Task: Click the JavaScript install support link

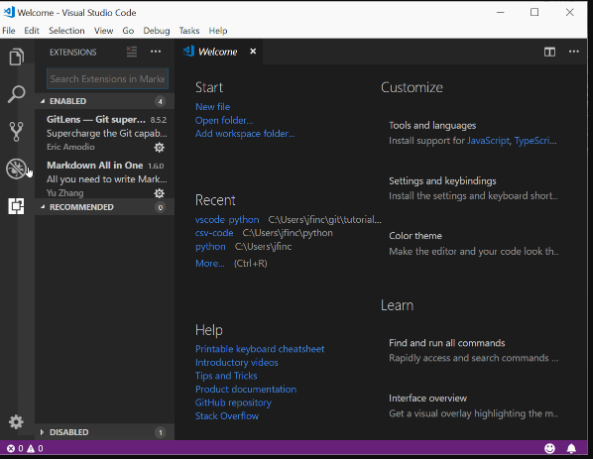Action: tap(488, 141)
